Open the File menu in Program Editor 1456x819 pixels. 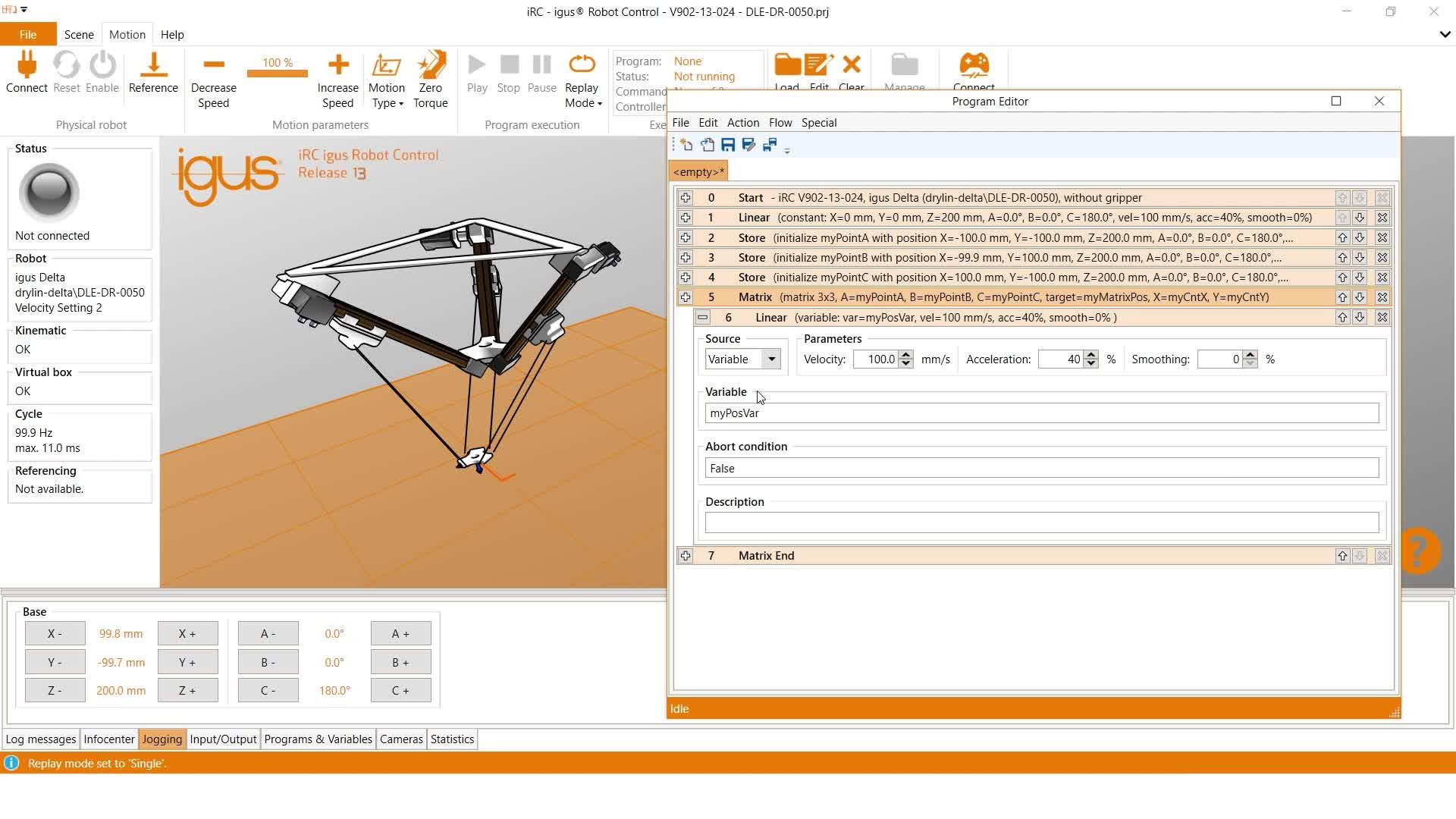681,123
